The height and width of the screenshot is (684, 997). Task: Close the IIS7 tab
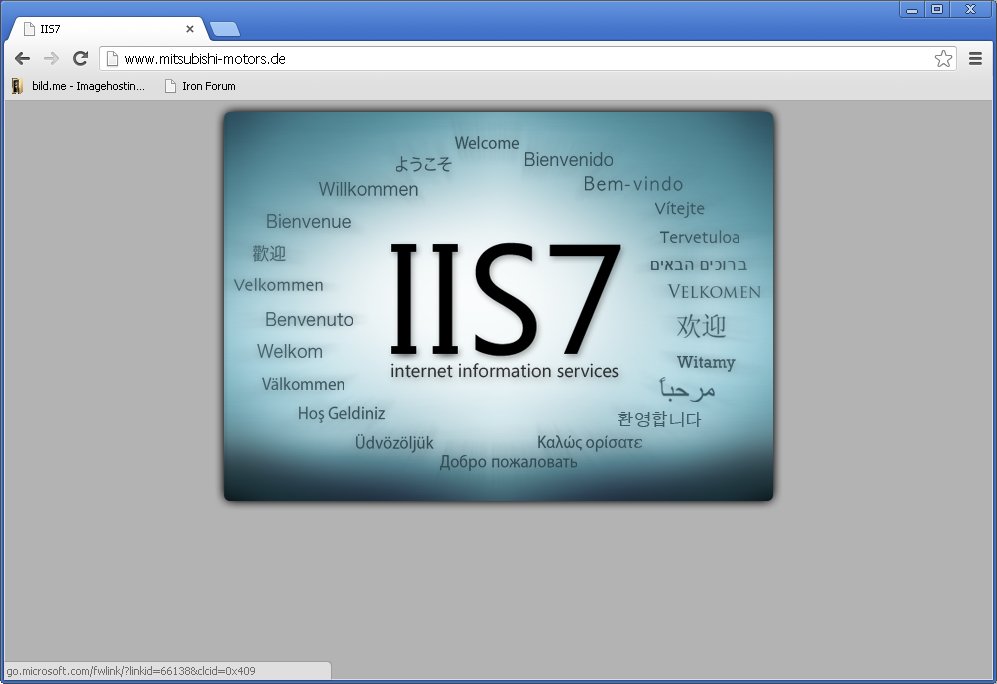[190, 29]
